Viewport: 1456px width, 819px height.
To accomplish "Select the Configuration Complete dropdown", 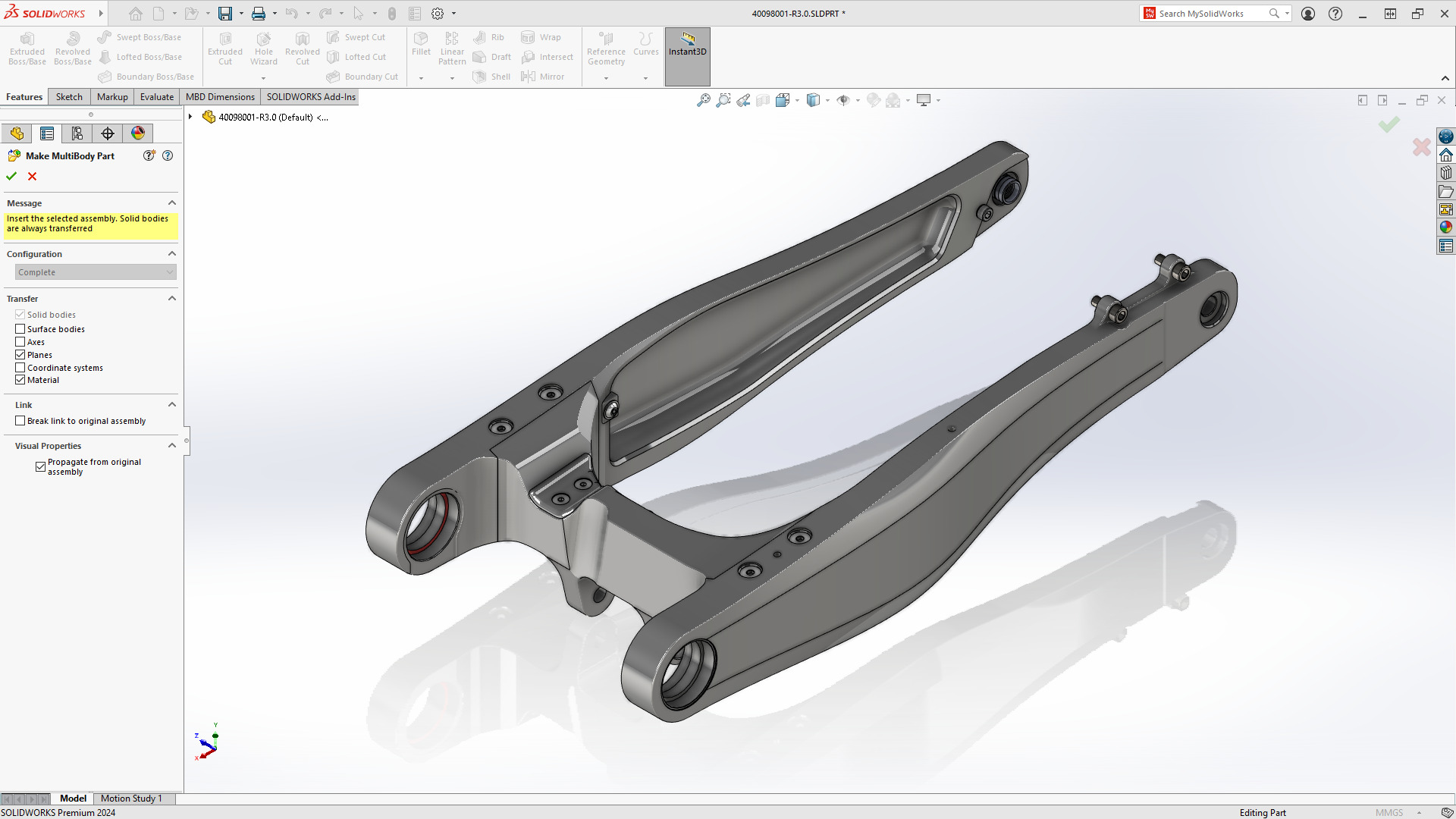I will (95, 271).
